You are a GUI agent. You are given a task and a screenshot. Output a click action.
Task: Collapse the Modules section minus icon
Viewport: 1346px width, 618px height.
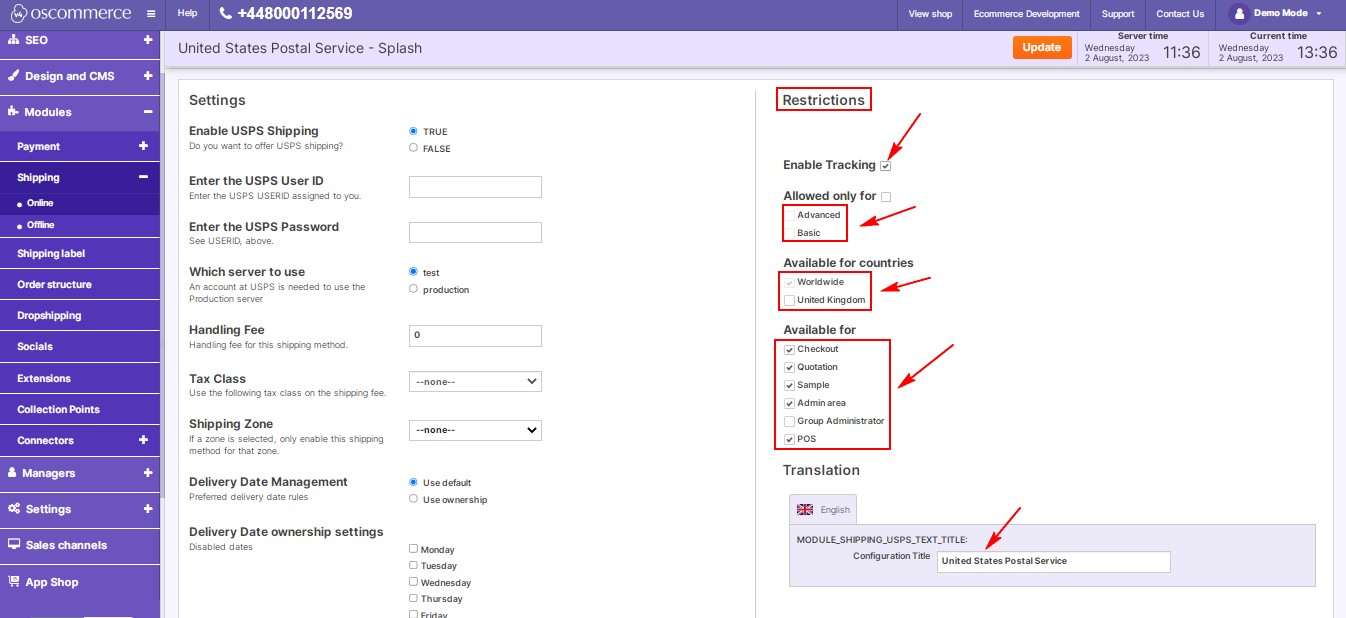[148, 112]
